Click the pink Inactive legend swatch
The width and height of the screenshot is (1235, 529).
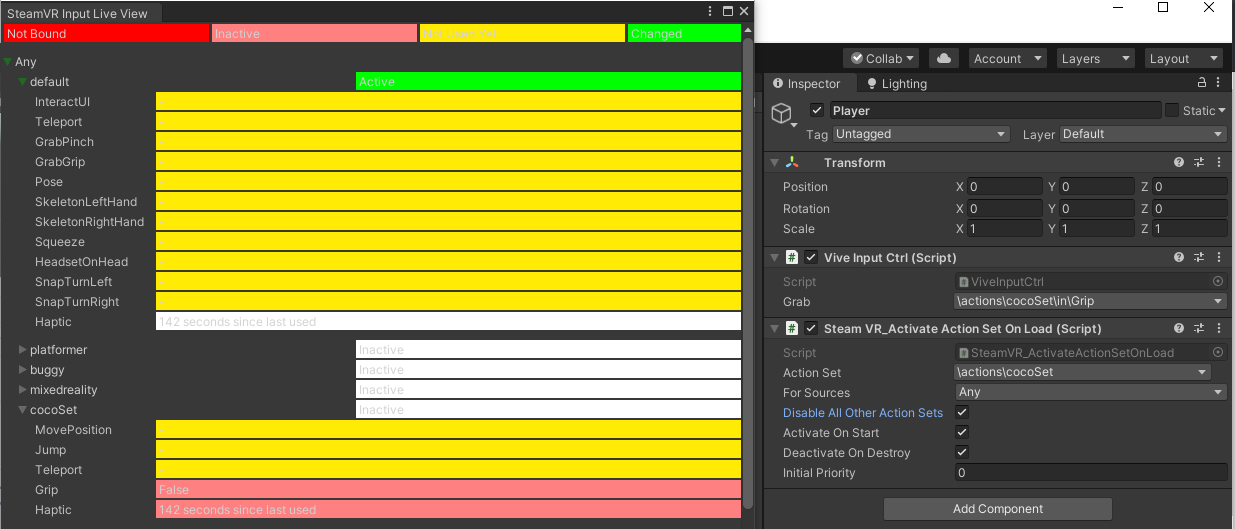(x=314, y=33)
